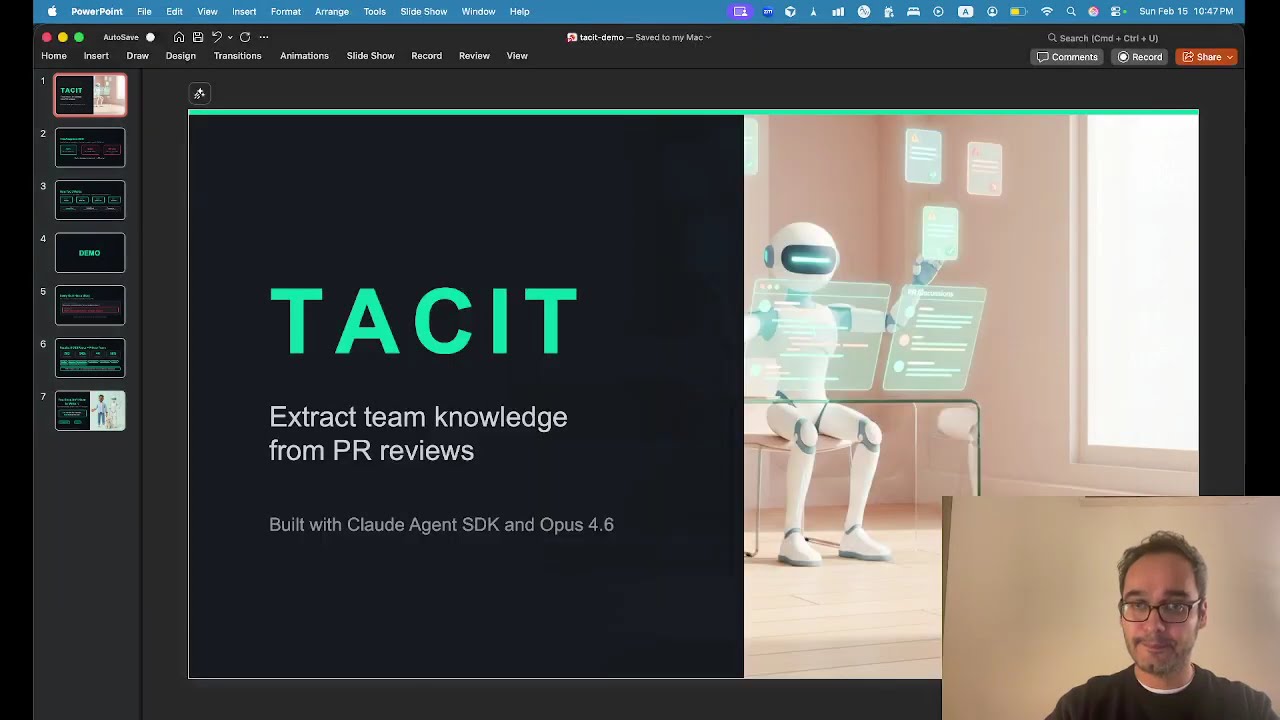Select slide 5 thumbnail

coord(90,305)
